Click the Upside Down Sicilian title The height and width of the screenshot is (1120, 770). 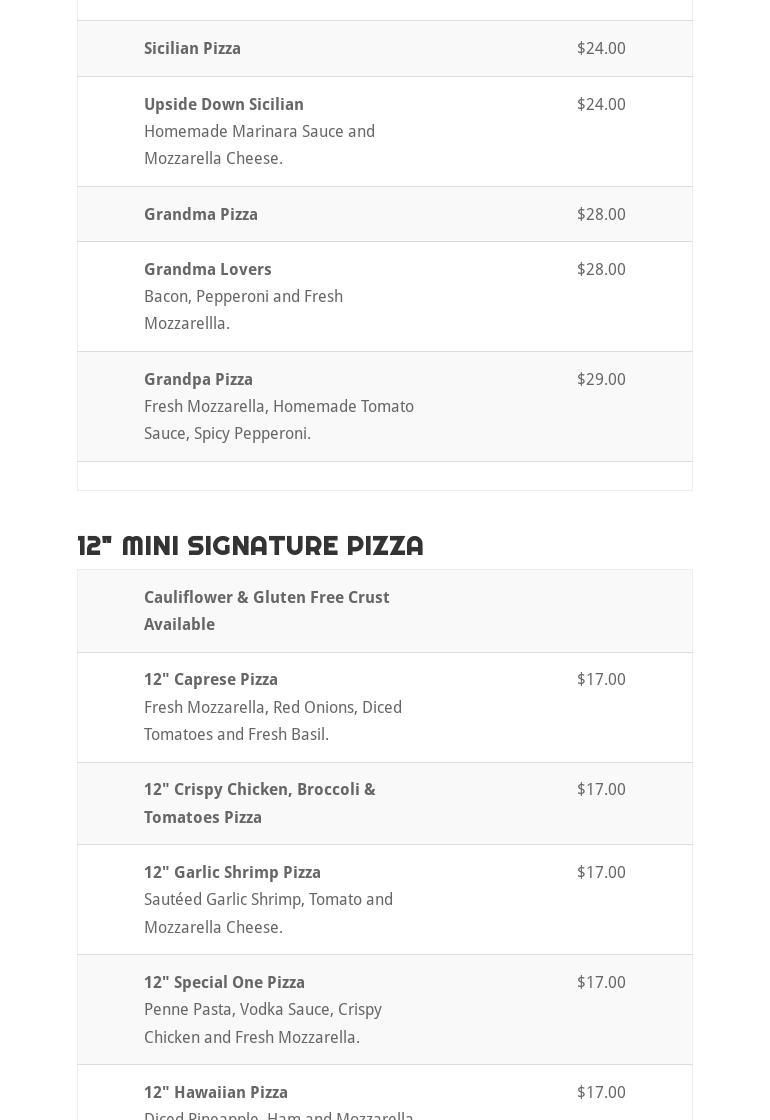(224, 104)
